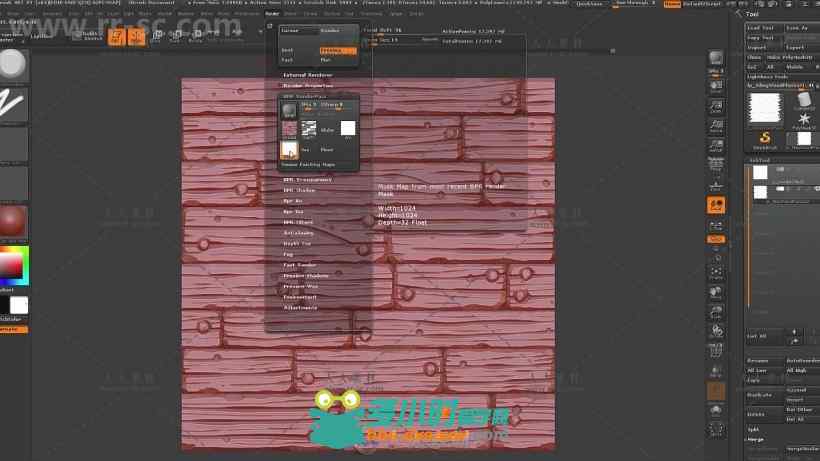Click the white AO render pass thumbnail
This screenshot has height=461, width=820.
[x=348, y=129]
